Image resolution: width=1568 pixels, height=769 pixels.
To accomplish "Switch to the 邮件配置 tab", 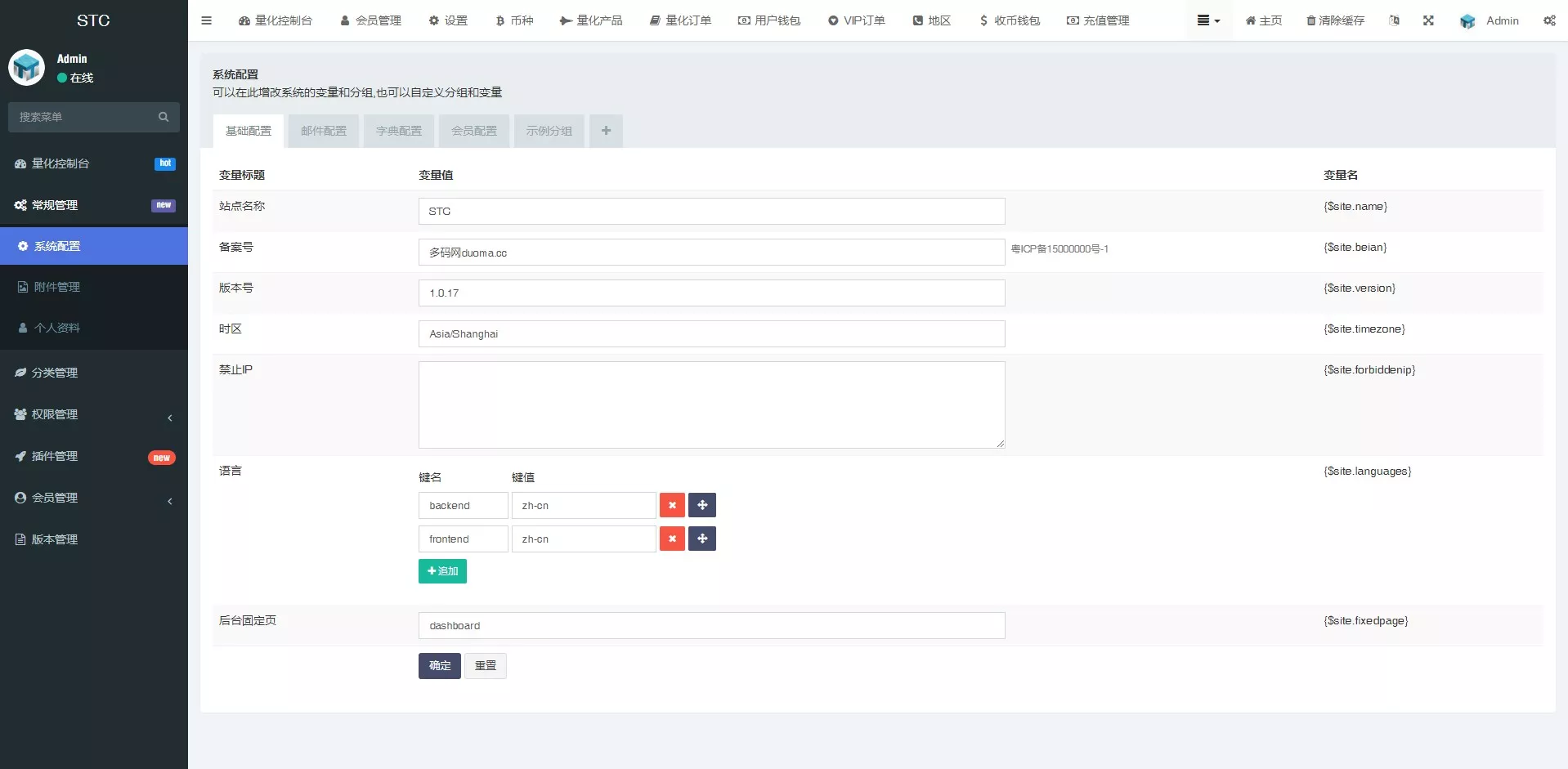I will pos(323,131).
